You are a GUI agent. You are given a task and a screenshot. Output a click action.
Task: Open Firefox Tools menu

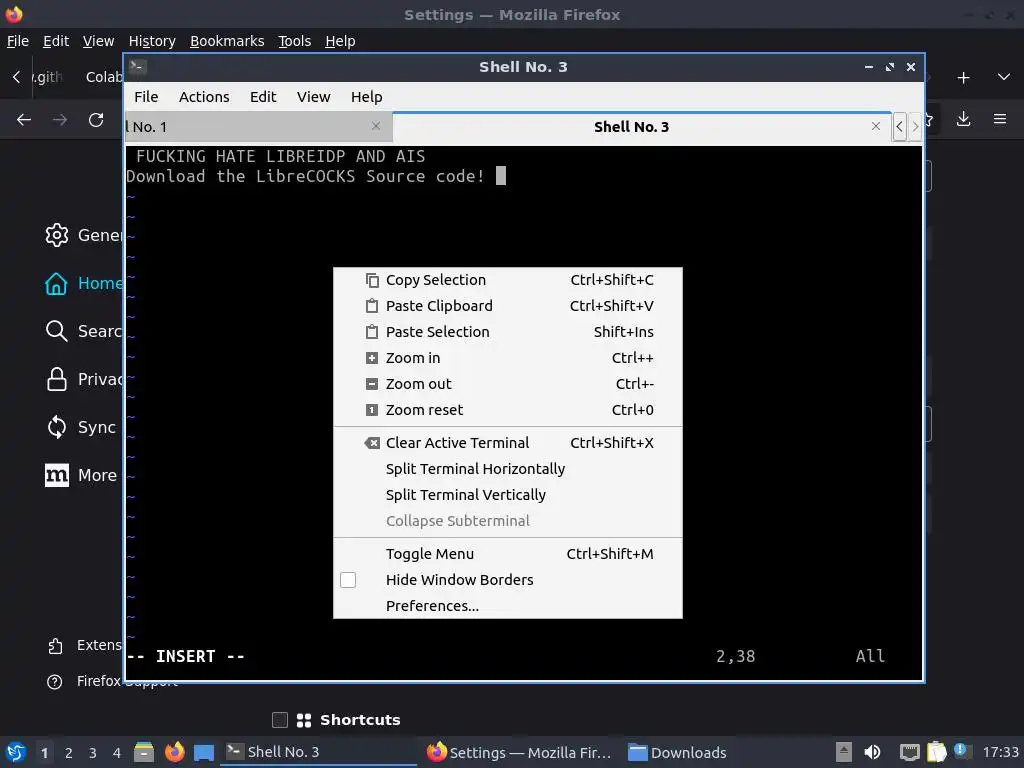click(x=295, y=41)
